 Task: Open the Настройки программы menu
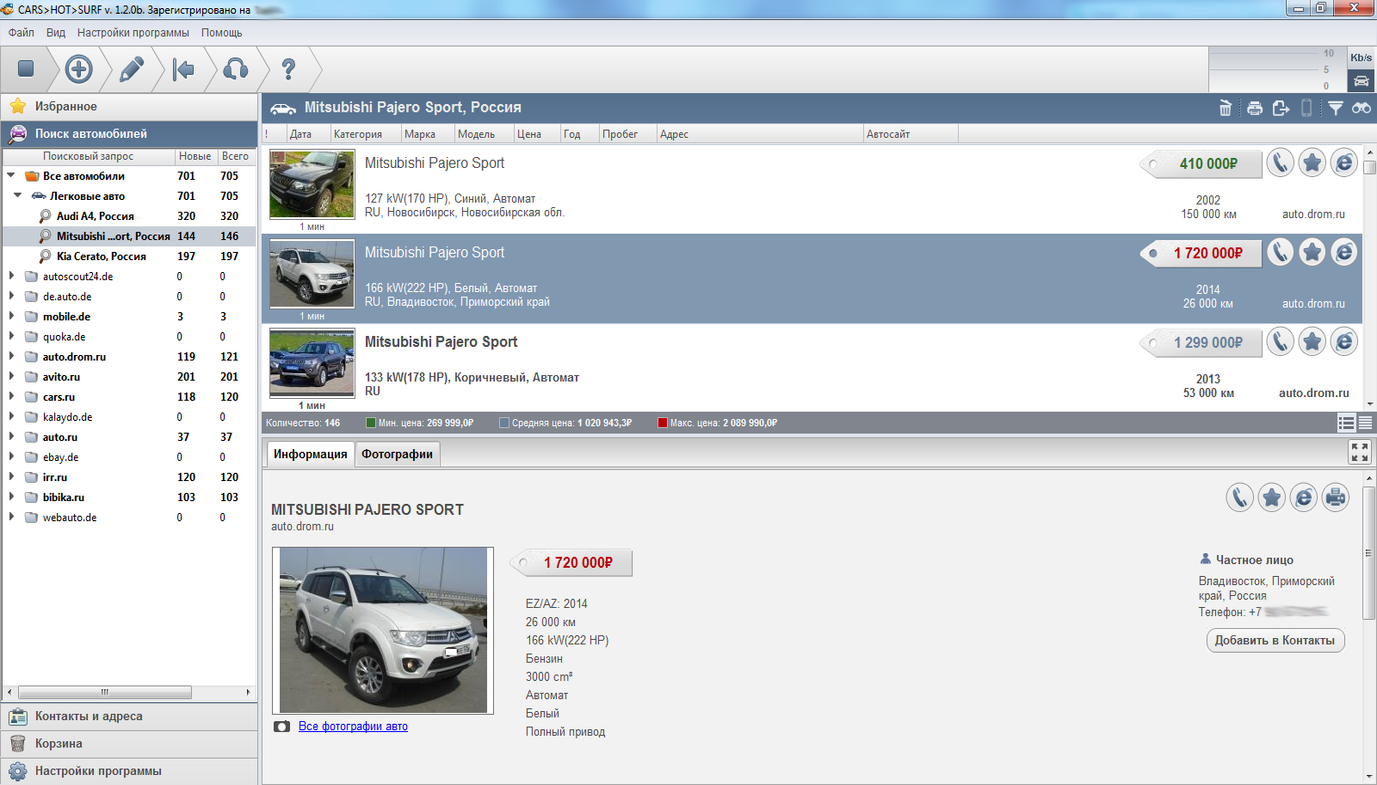click(x=133, y=32)
